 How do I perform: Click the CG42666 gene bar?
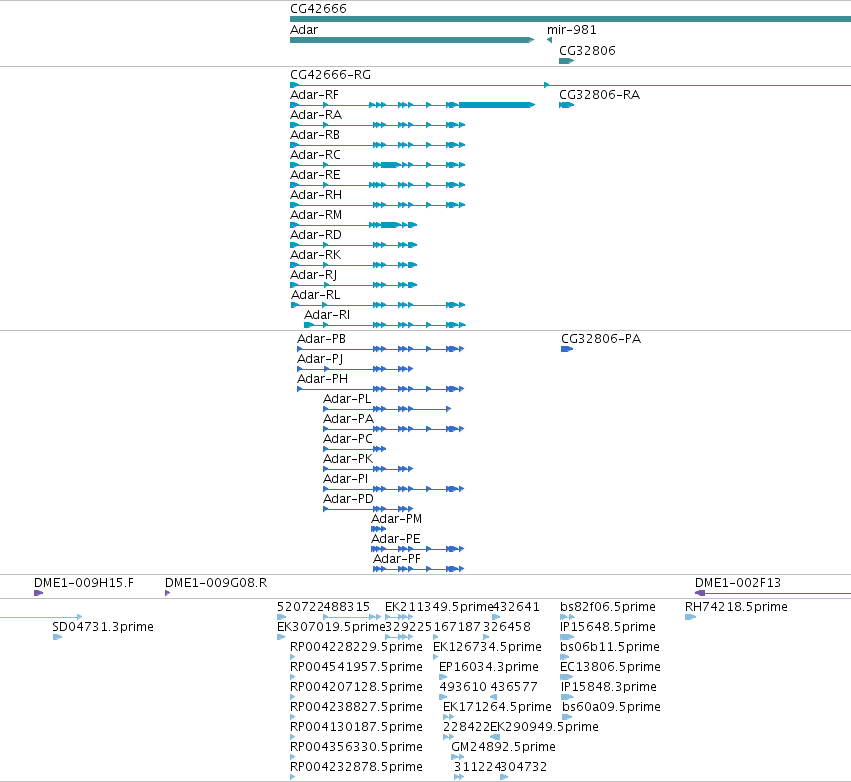[570, 19]
